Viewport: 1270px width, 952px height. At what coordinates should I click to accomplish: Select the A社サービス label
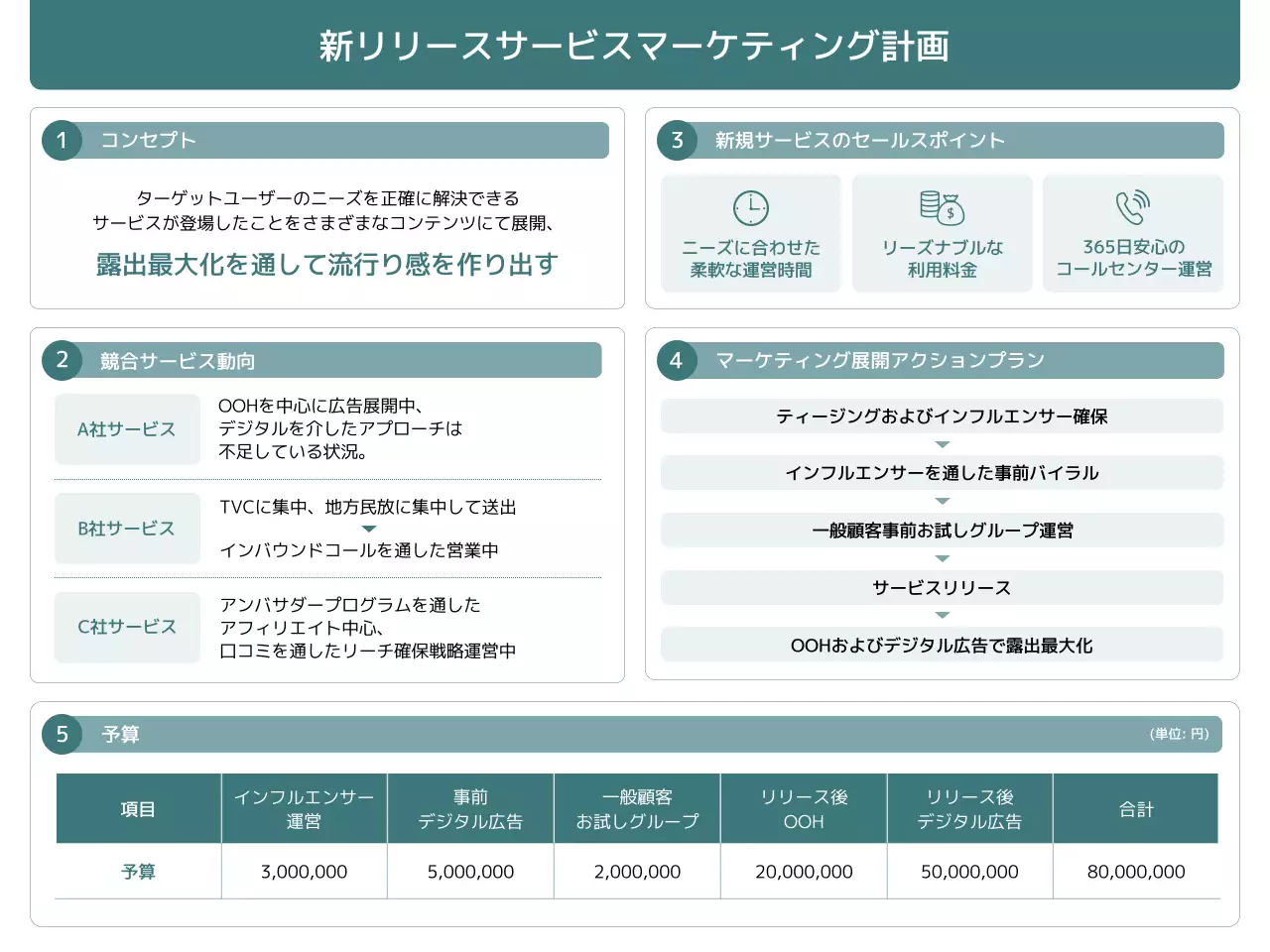(x=127, y=429)
